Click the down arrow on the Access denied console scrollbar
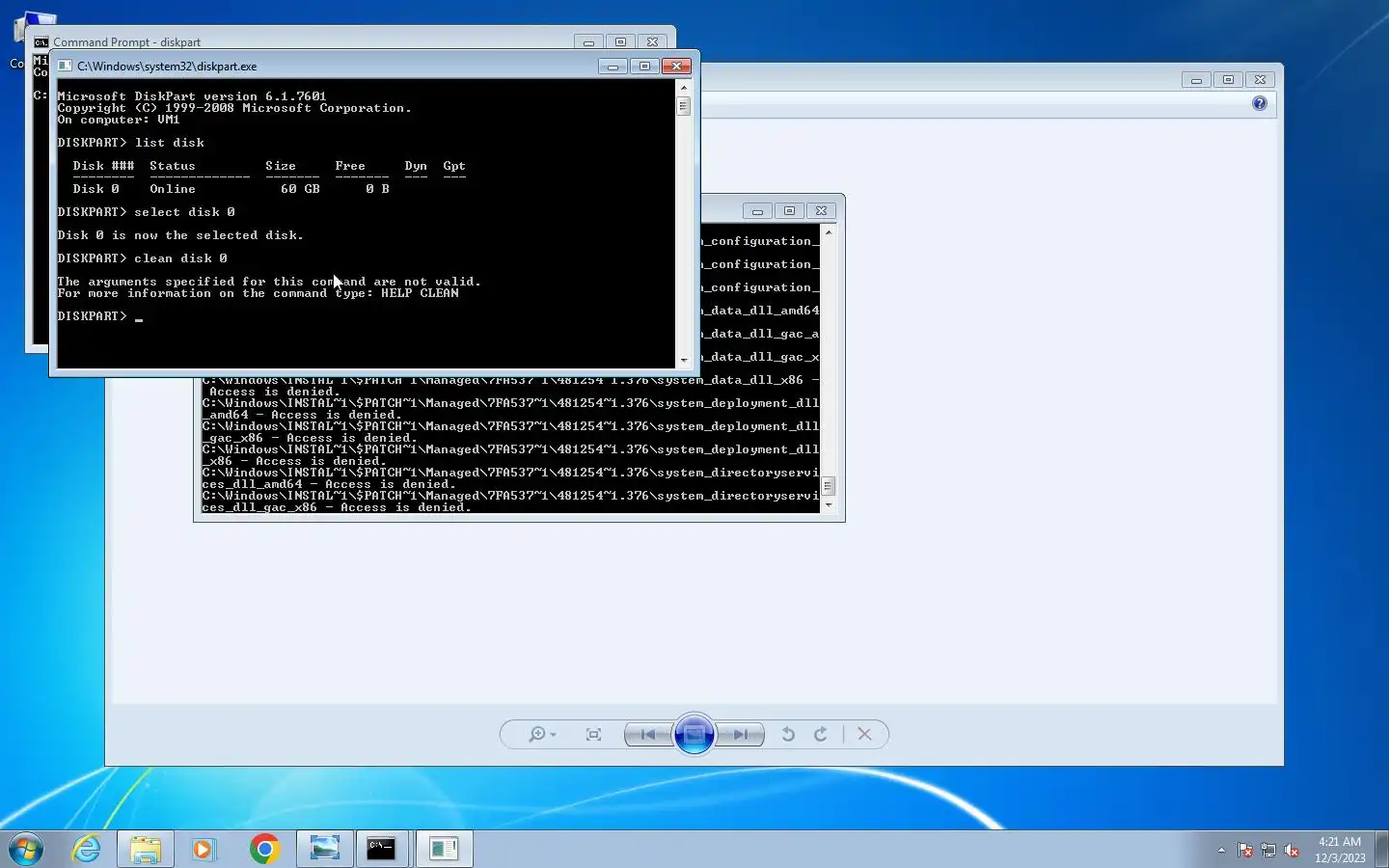 [x=828, y=505]
